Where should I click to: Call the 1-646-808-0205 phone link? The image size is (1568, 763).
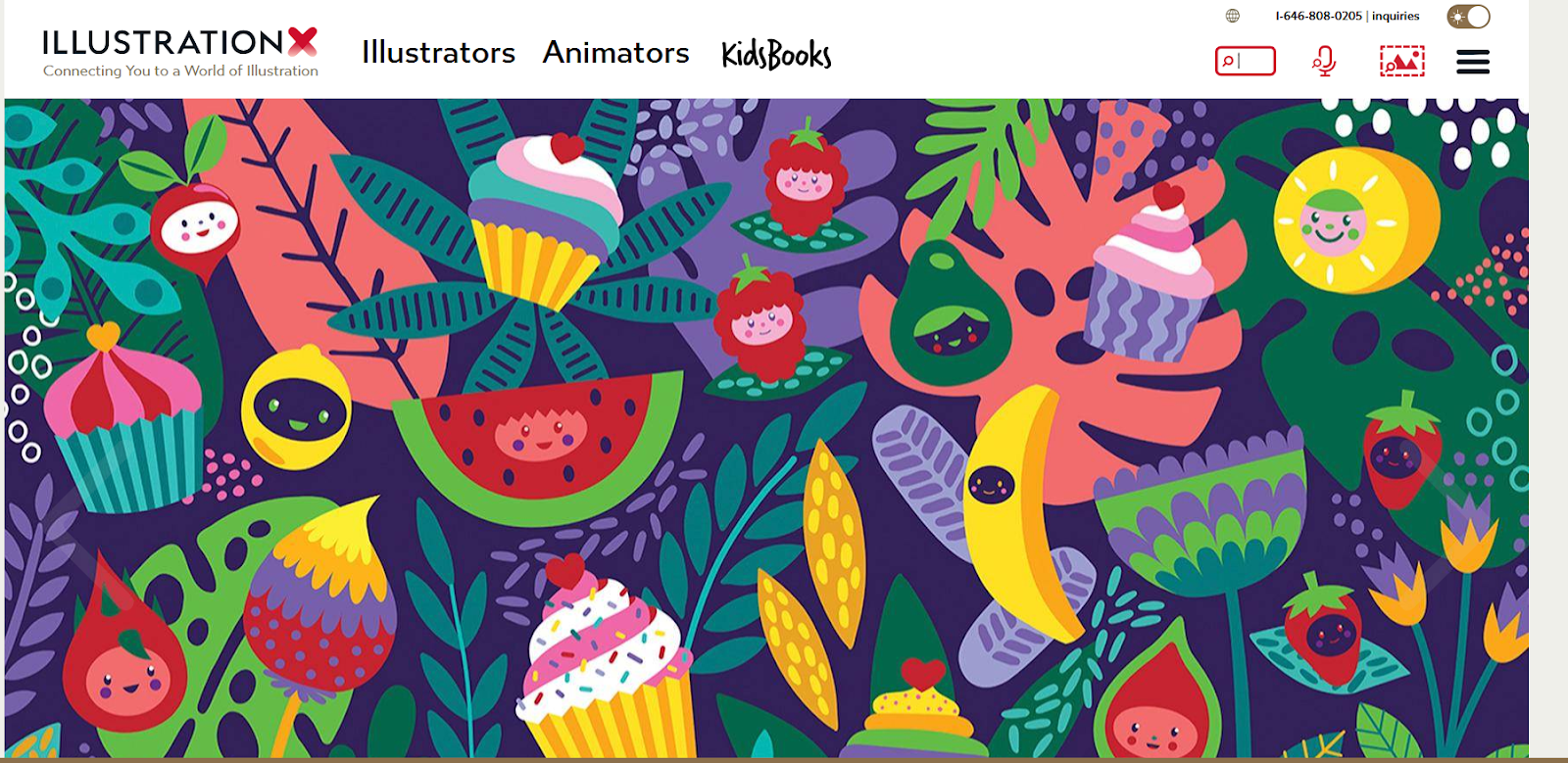(1318, 16)
